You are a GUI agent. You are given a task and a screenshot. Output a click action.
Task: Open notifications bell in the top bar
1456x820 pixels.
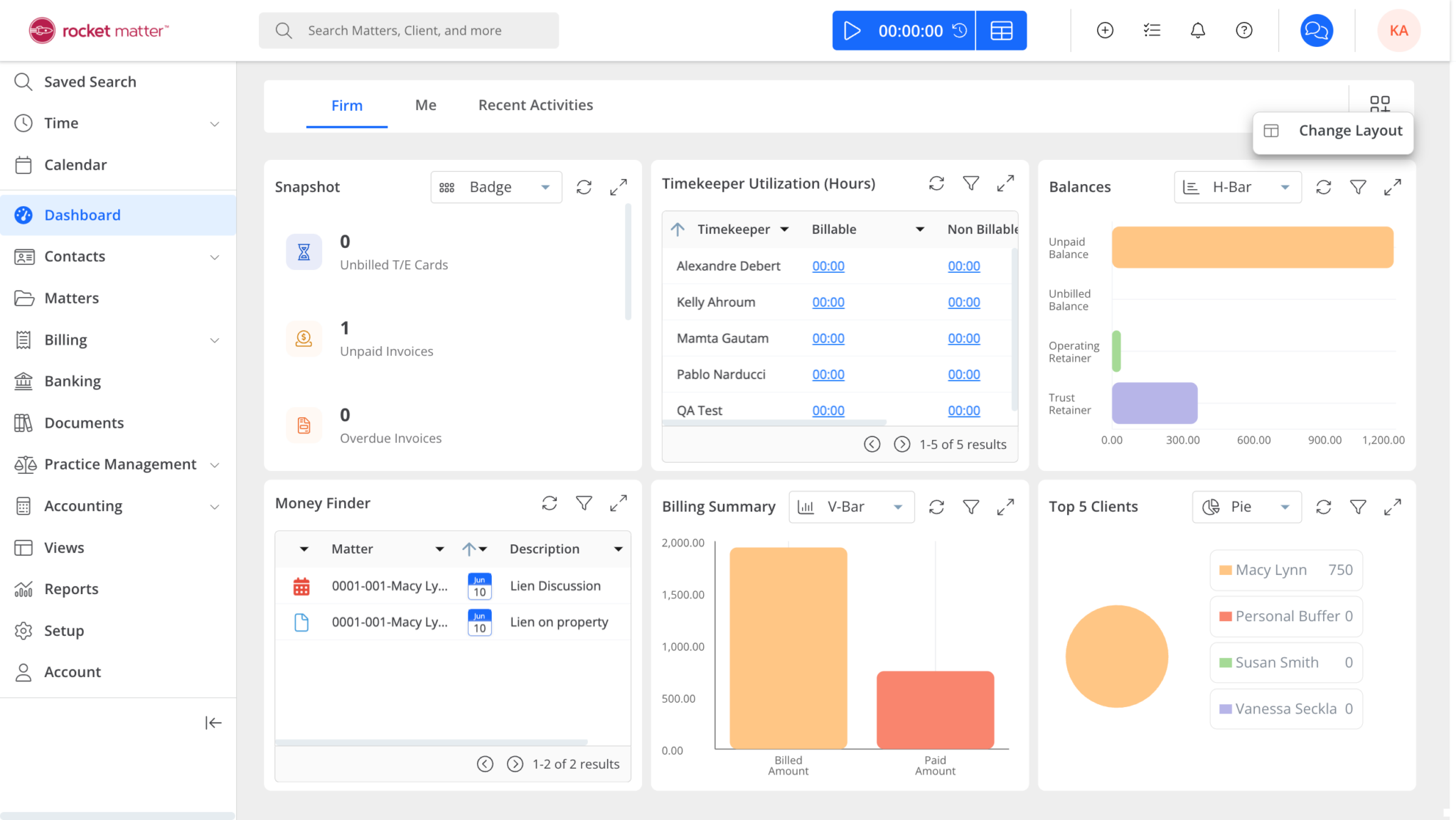[1197, 30]
